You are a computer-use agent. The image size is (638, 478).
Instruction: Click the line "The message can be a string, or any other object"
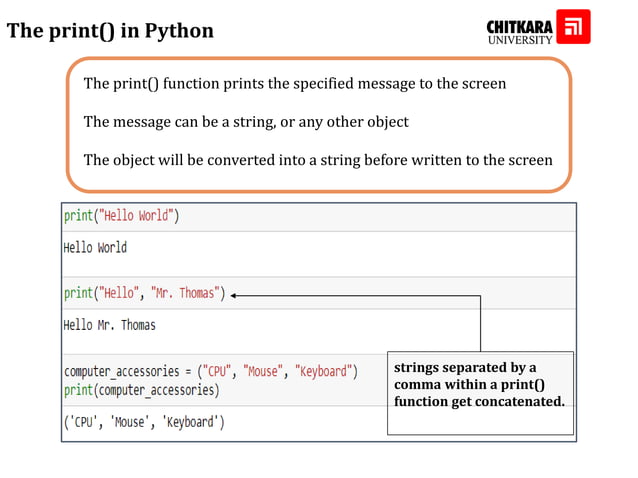coord(246,122)
